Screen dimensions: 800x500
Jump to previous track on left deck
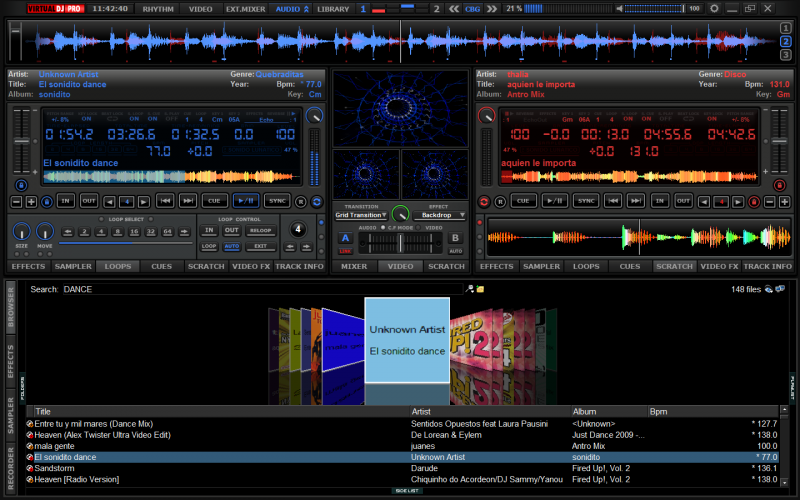coord(165,201)
